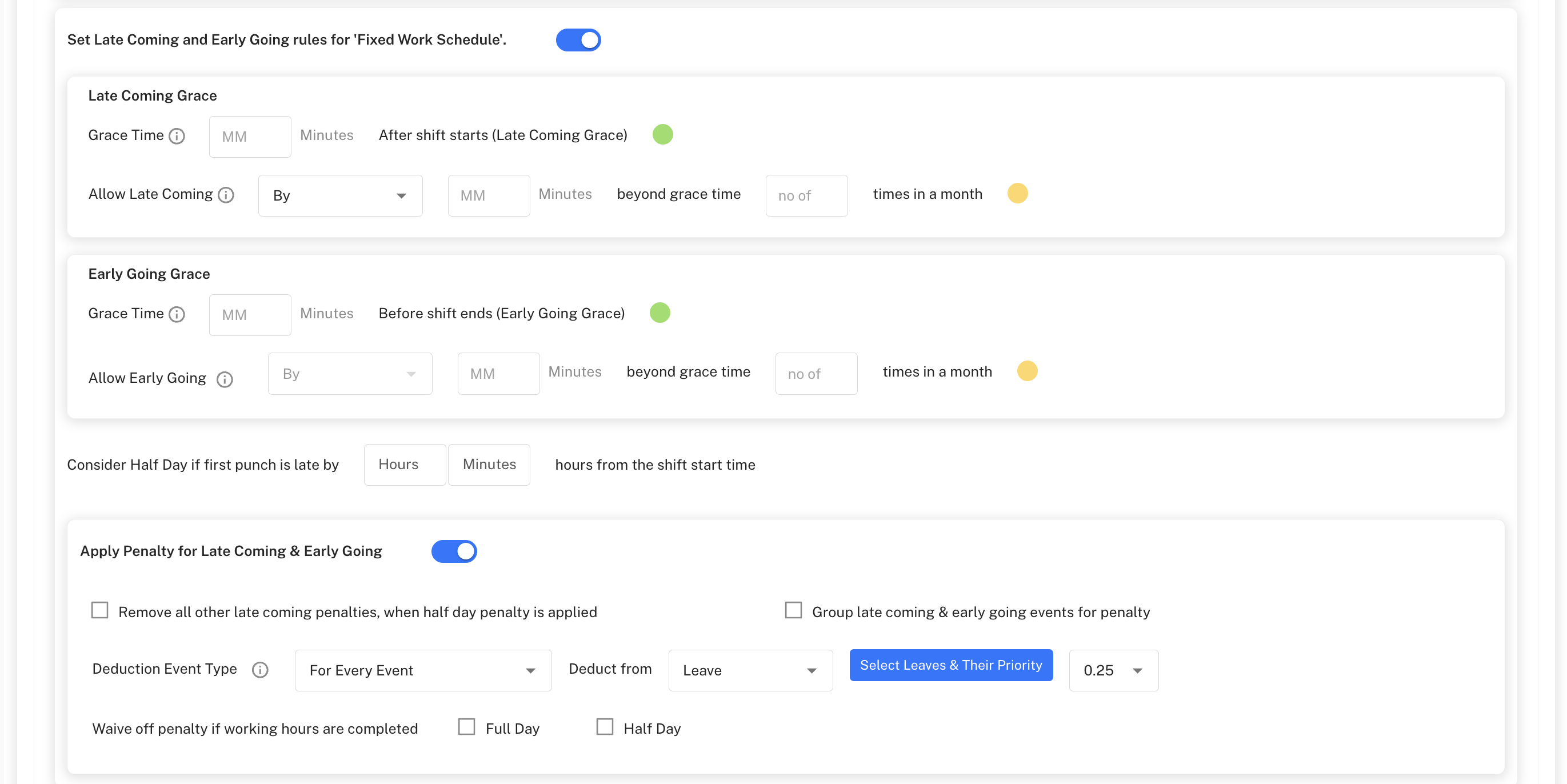Toggle off Fixed Work Schedule rules switch

[578, 40]
